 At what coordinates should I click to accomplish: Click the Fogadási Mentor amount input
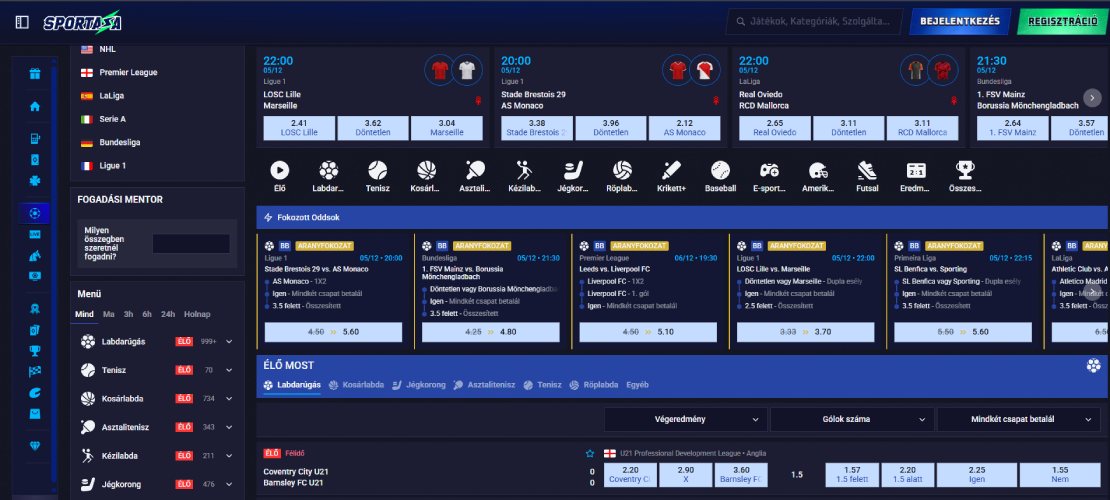pos(191,244)
